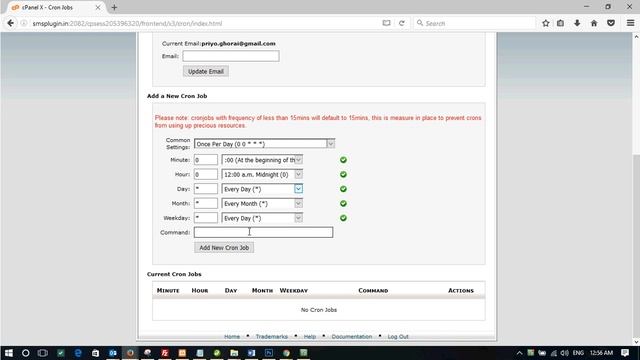Open the Documentation footer link
640x360 pixels.
(x=351, y=336)
